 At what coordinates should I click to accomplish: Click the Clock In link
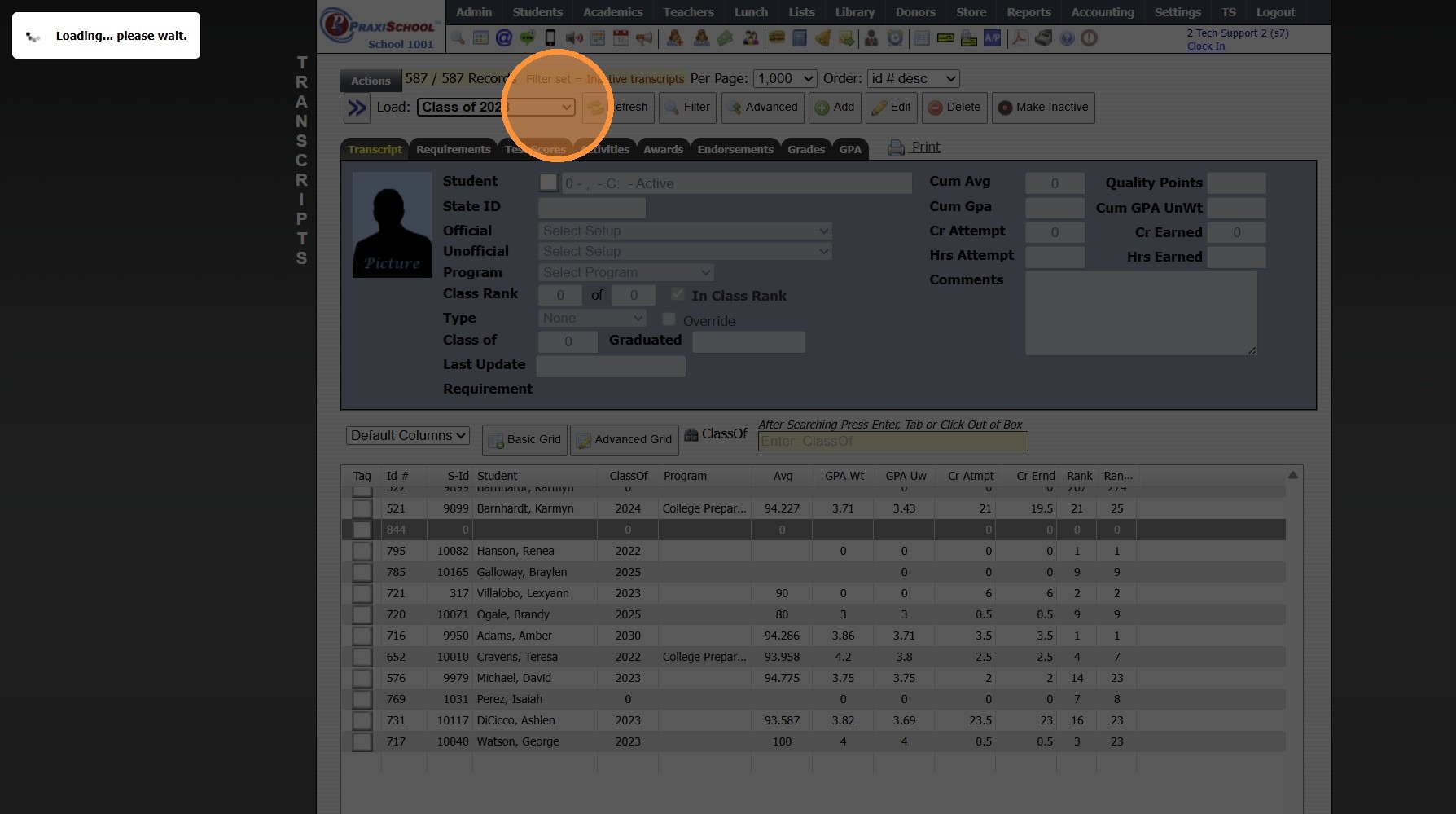(x=1206, y=46)
